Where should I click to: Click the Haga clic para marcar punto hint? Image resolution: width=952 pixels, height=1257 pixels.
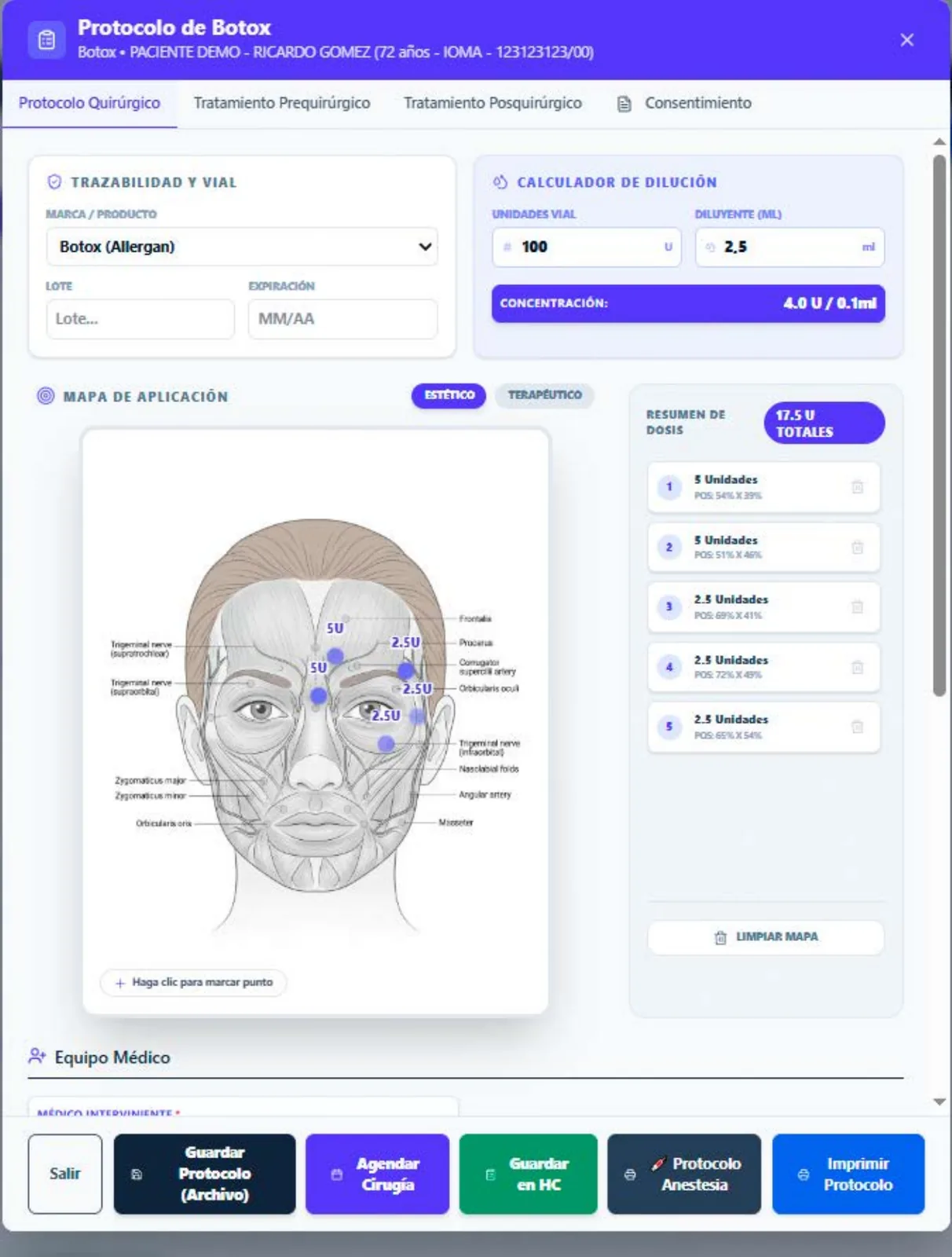tap(193, 982)
